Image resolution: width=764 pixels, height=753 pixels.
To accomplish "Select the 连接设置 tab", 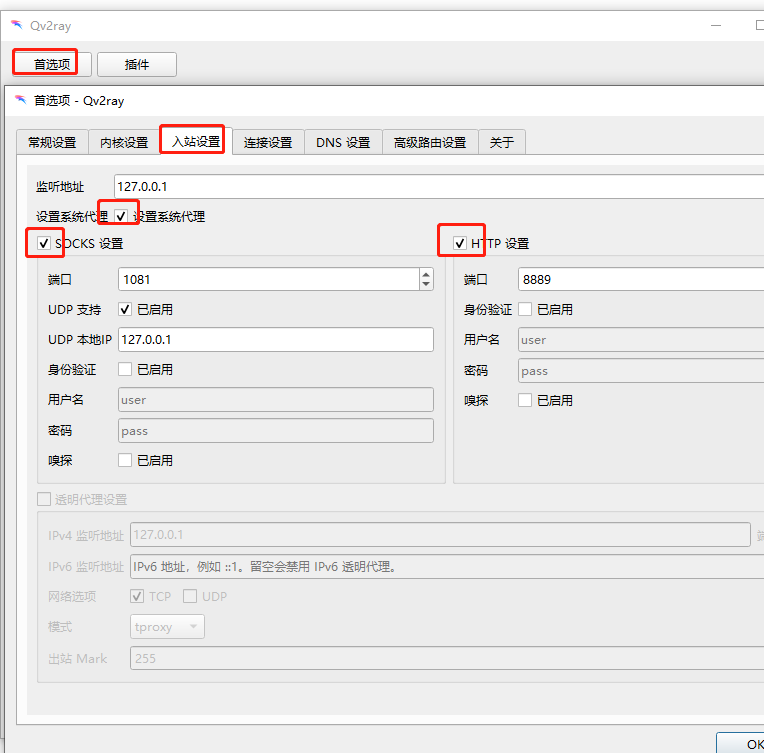I will pos(268,142).
